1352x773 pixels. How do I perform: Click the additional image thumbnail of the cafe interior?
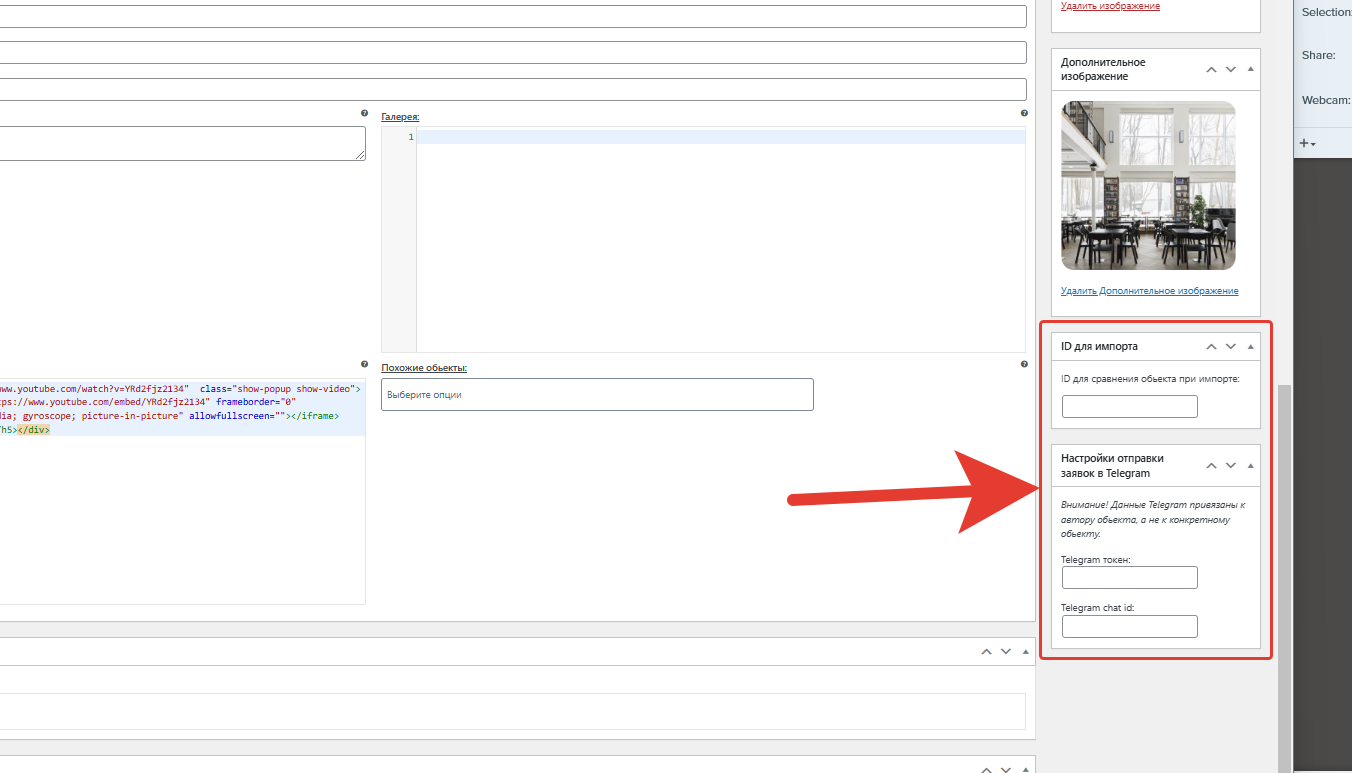click(1148, 185)
